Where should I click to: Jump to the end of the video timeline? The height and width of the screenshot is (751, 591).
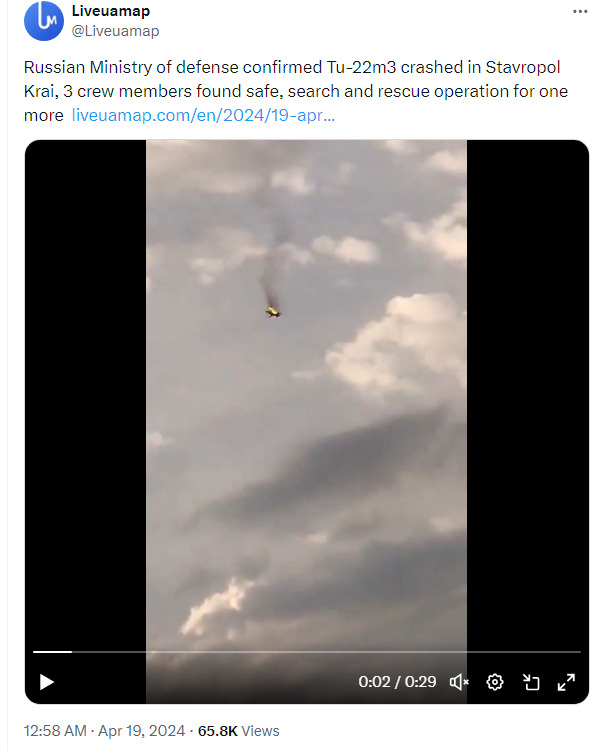580,652
